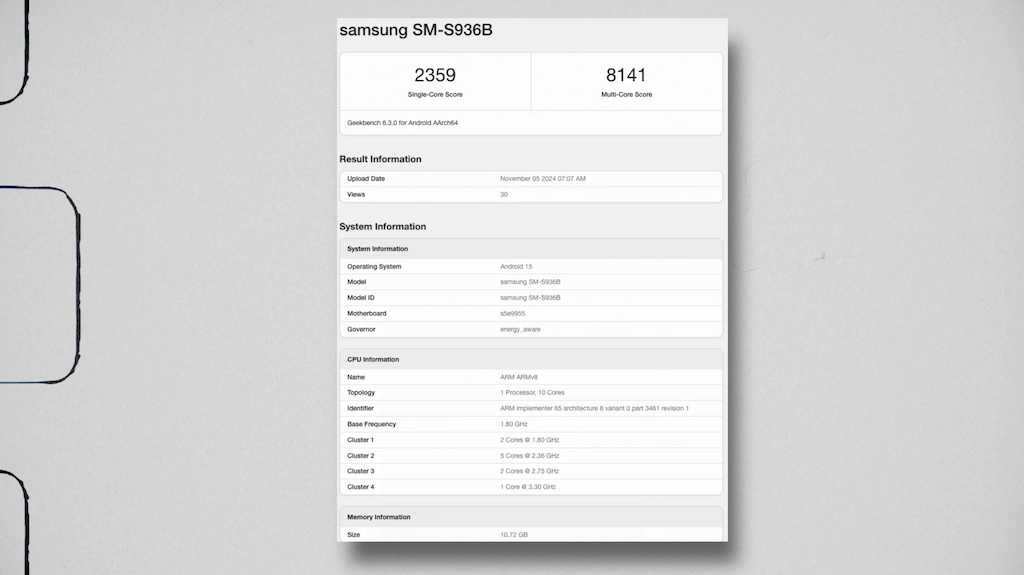
Task: Click the CPU Name label
Action: tap(356, 377)
